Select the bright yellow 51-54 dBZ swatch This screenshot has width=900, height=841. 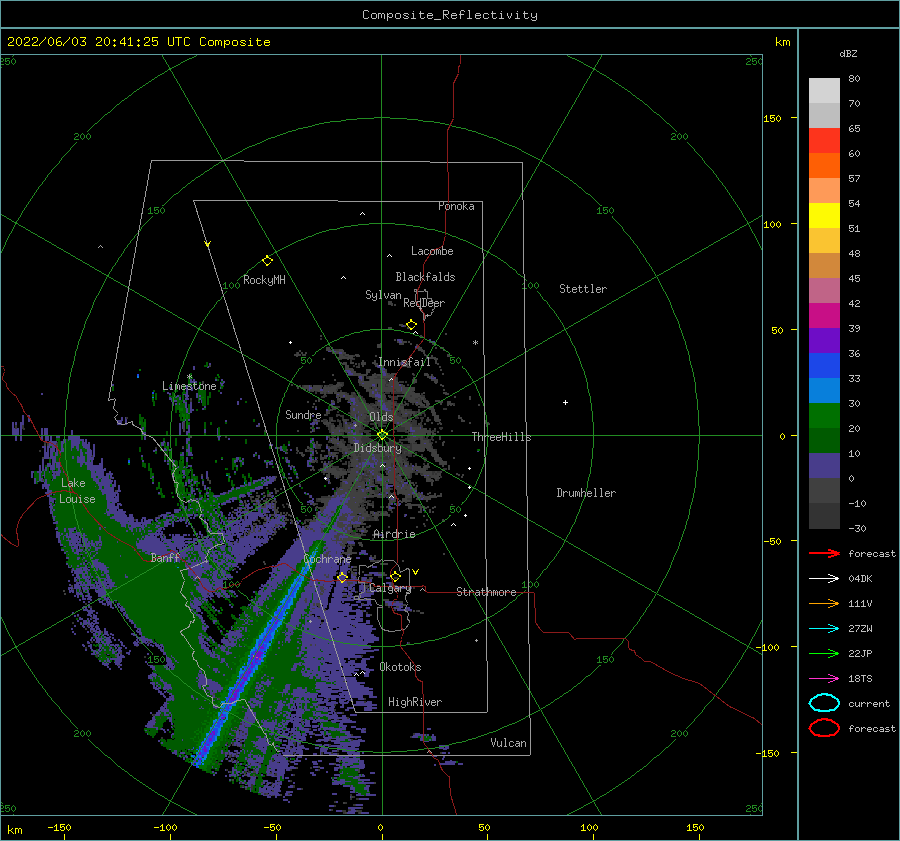pyautogui.click(x=824, y=216)
